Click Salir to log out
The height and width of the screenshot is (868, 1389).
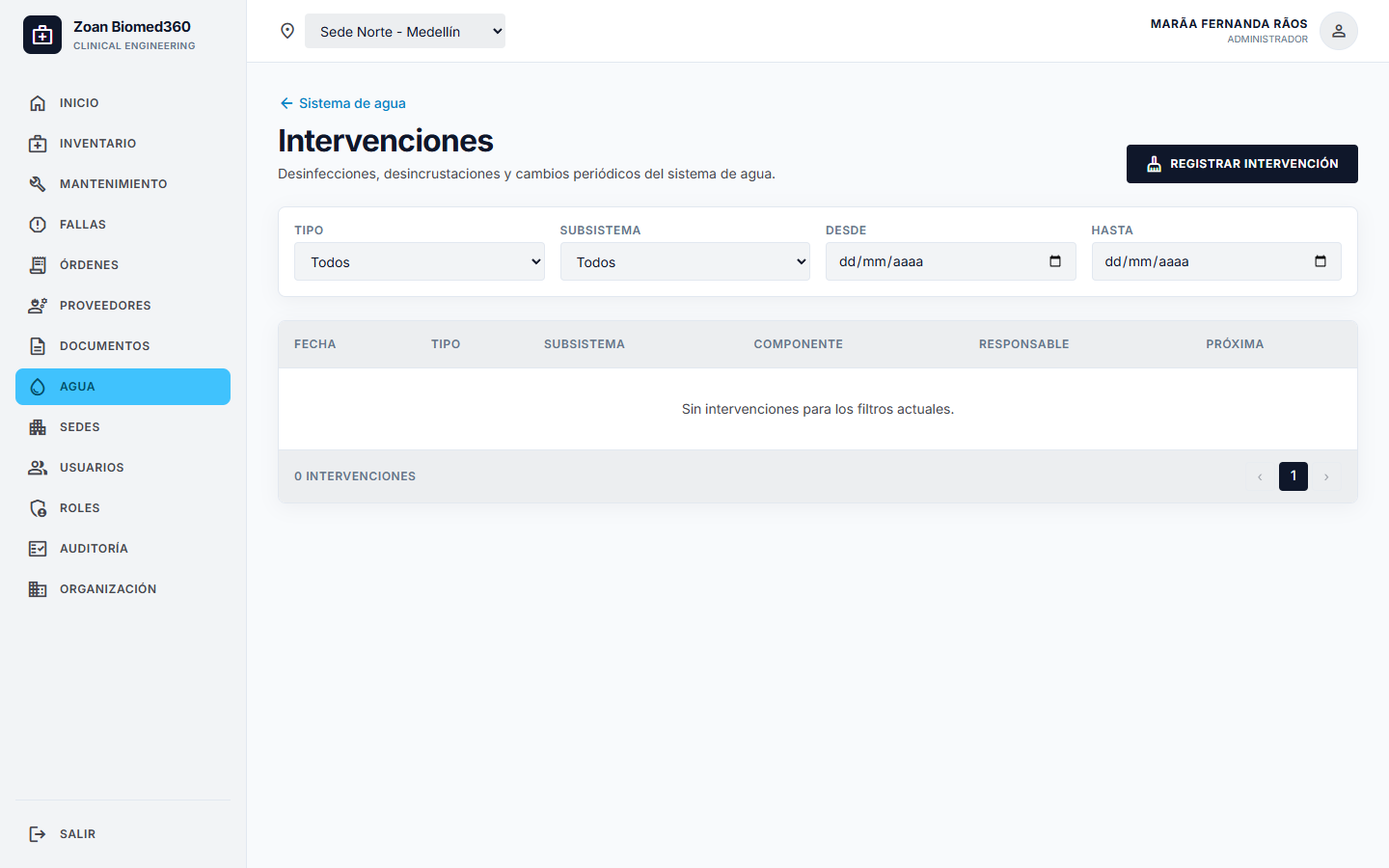pos(123,834)
